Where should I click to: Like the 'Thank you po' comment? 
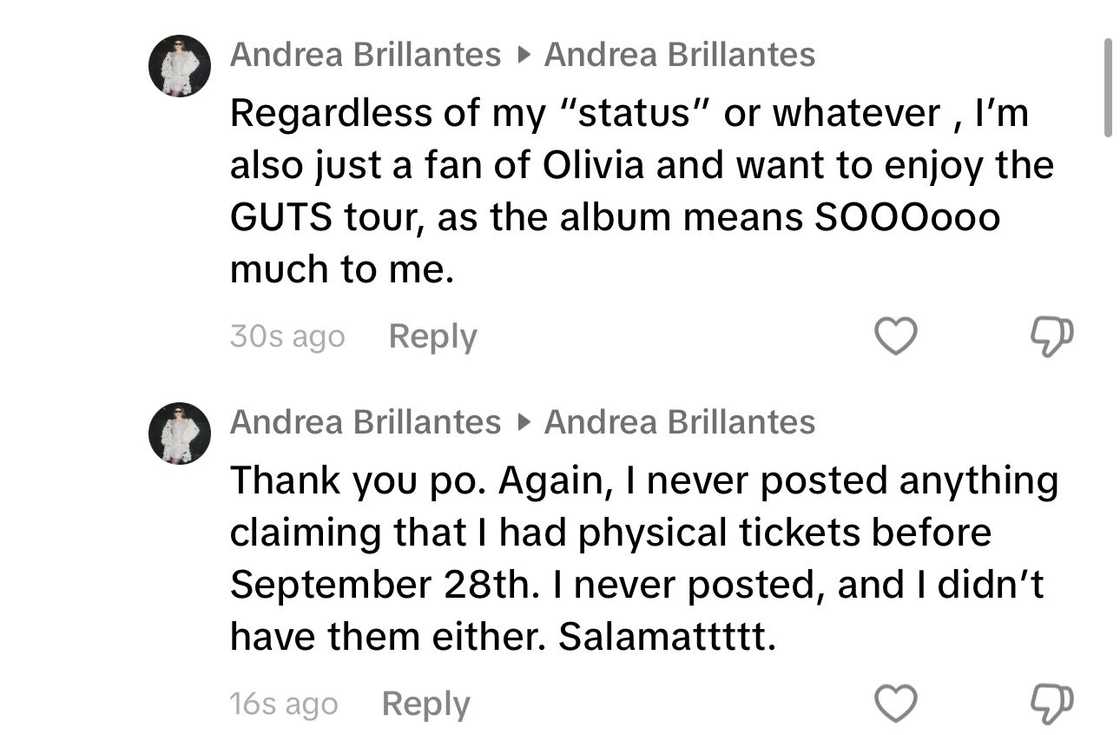coord(896,704)
